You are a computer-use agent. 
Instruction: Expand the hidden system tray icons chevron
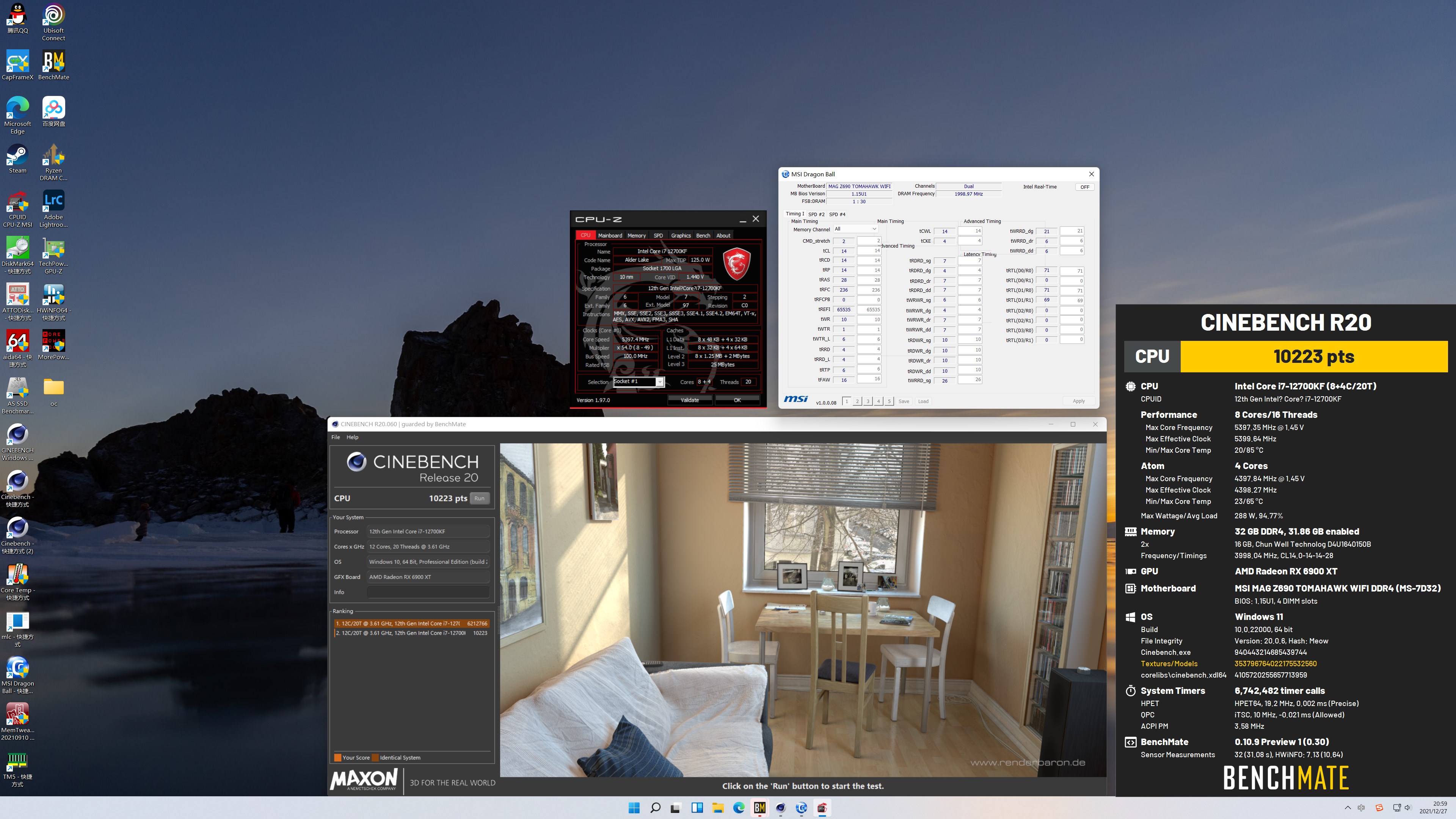point(1348,808)
